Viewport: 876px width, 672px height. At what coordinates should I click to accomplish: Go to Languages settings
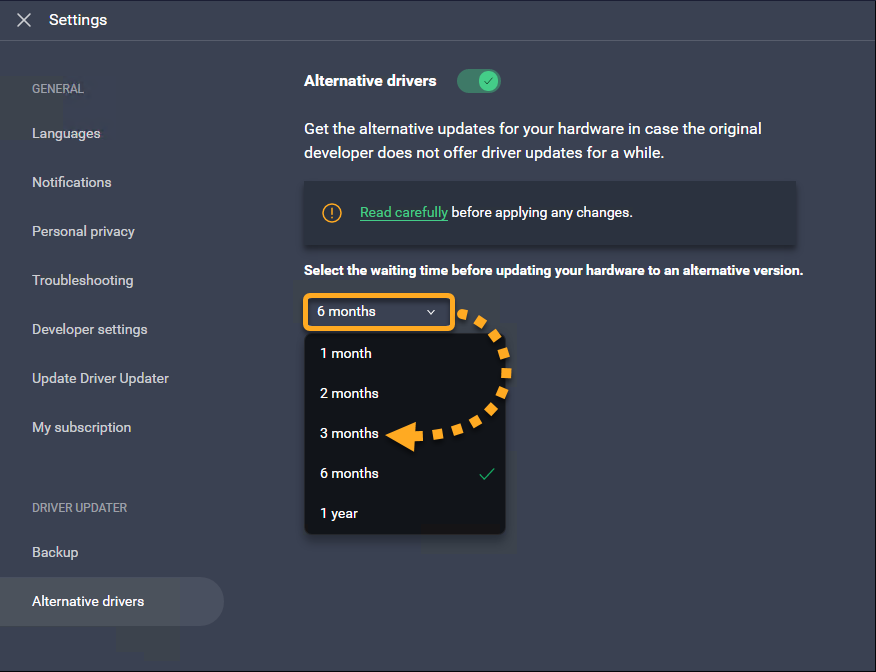[66, 133]
